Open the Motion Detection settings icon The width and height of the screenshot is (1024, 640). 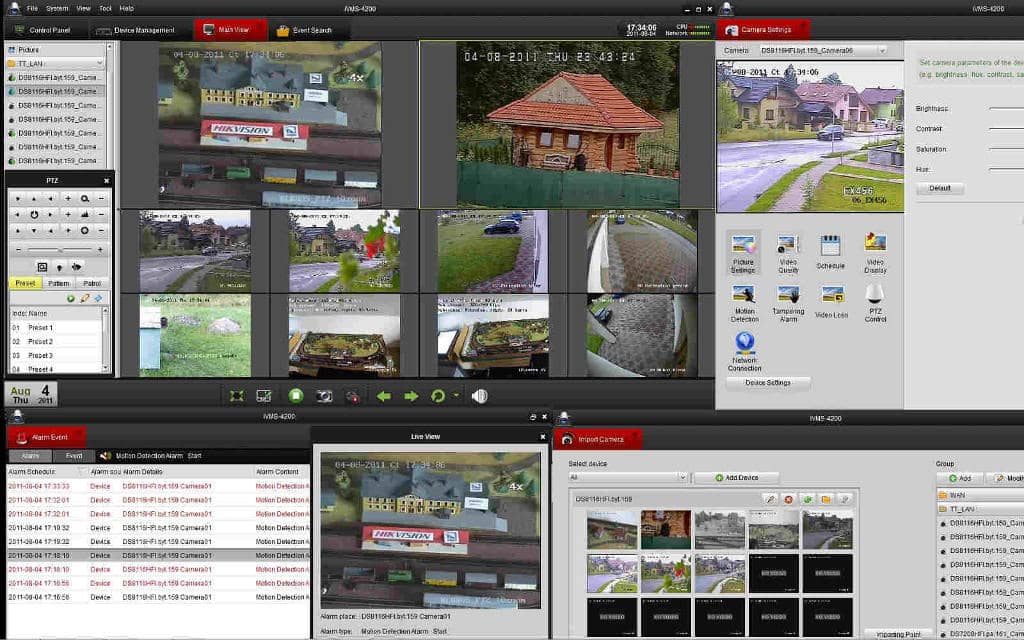coord(744,295)
